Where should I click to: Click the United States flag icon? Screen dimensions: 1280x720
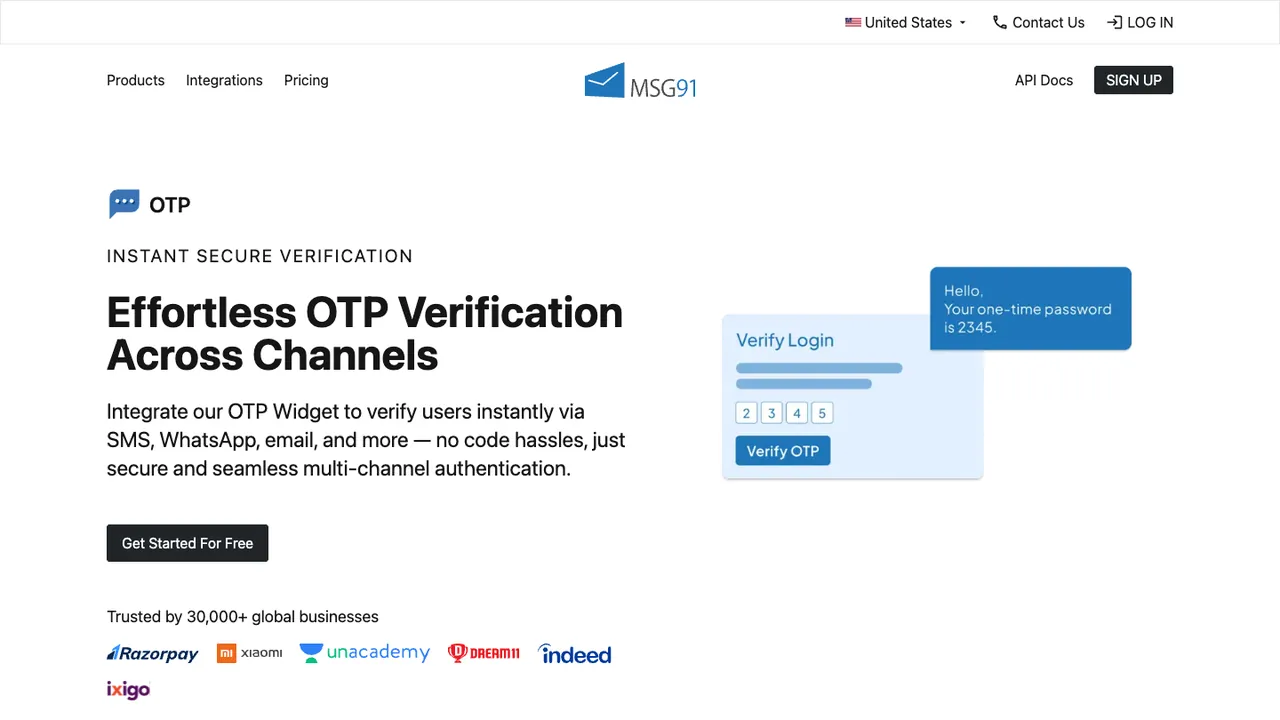click(853, 22)
